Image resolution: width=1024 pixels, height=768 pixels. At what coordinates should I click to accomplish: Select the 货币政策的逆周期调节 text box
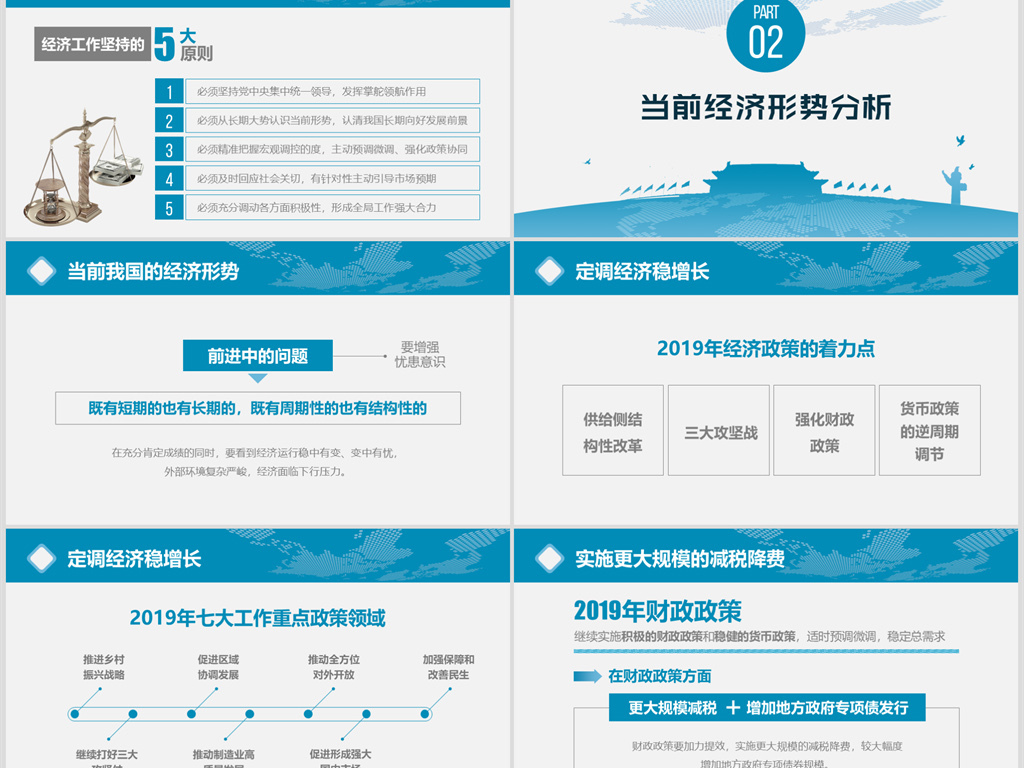(x=928, y=429)
